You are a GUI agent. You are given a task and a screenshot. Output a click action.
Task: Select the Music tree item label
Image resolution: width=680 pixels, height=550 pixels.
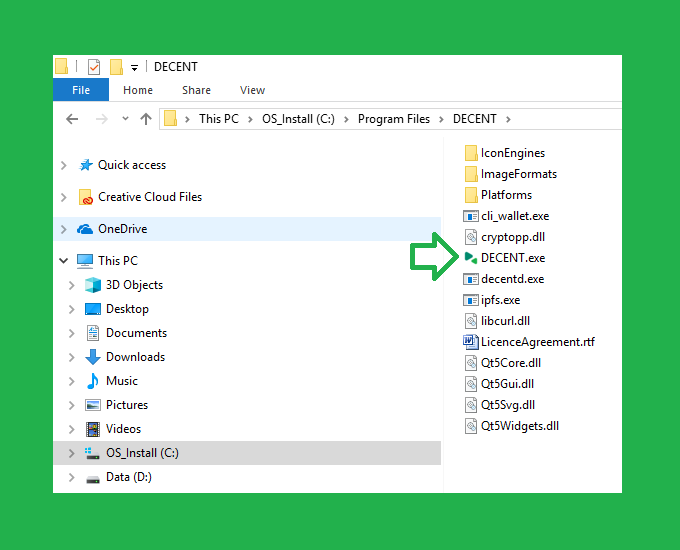pos(122,381)
